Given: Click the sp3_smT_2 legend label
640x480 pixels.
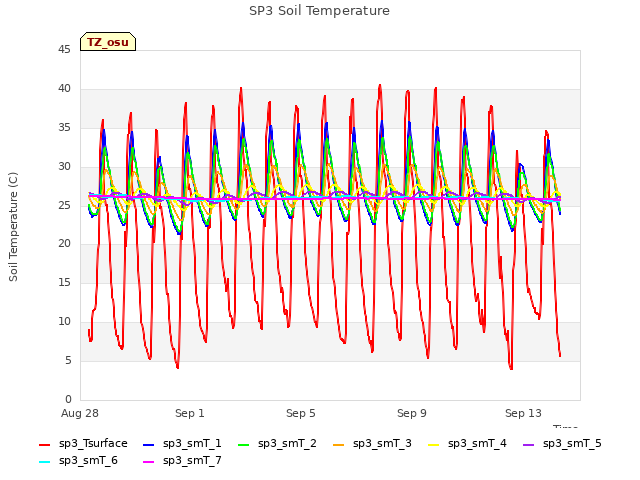Looking at the screenshot, I should (x=287, y=443).
